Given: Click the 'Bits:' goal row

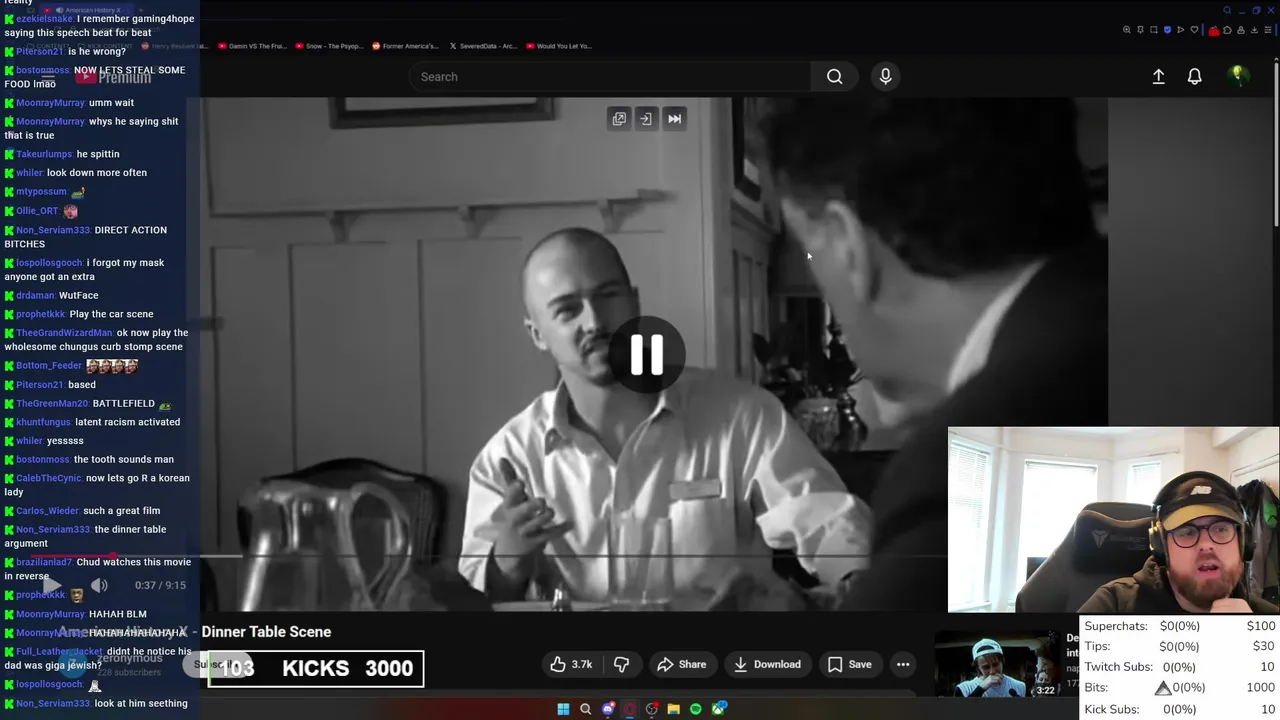Looking at the screenshot, I should pos(1179,688).
